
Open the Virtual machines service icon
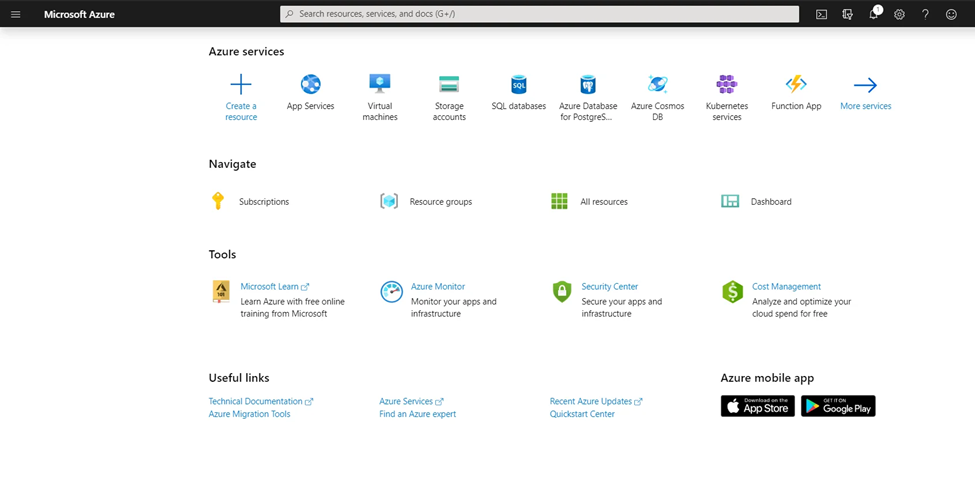pyautogui.click(x=379, y=84)
